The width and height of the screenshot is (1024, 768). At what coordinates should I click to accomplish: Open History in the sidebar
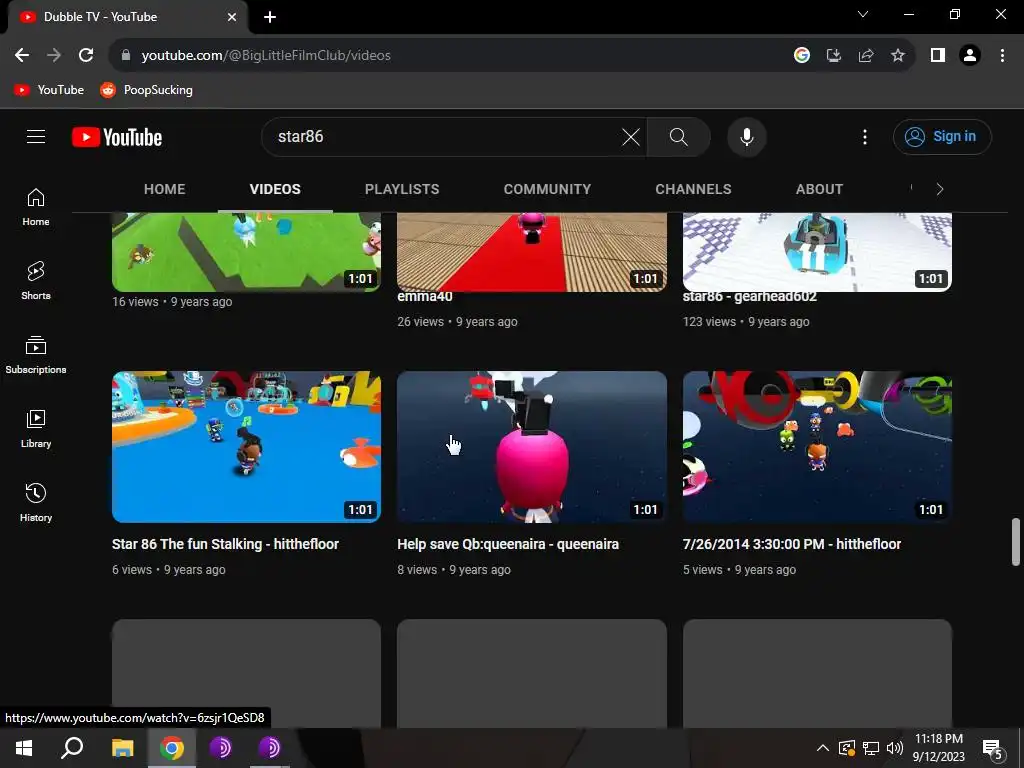pyautogui.click(x=36, y=502)
